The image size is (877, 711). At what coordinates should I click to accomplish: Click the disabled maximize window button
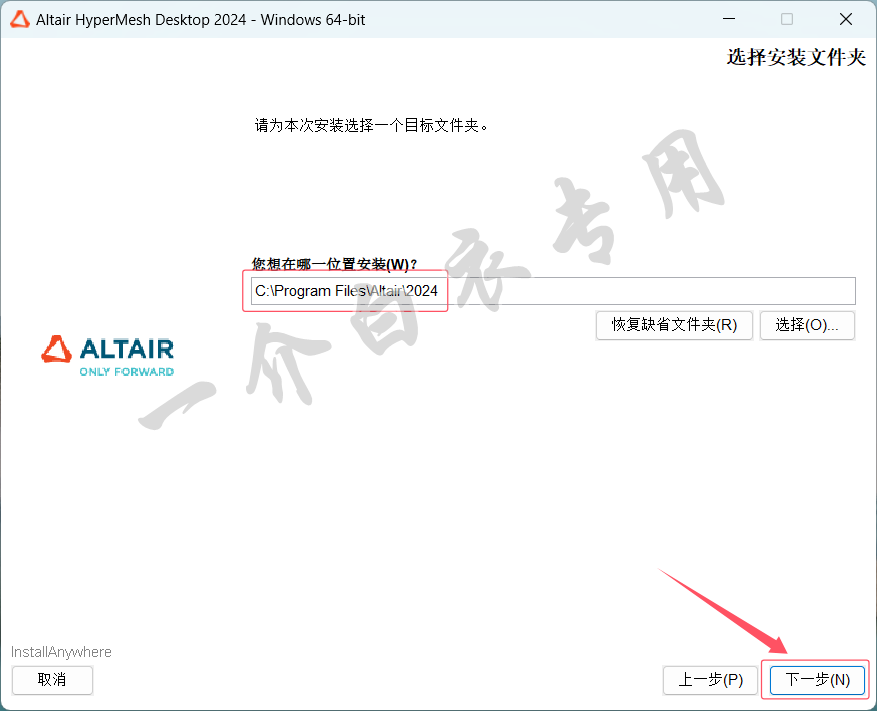pos(787,19)
